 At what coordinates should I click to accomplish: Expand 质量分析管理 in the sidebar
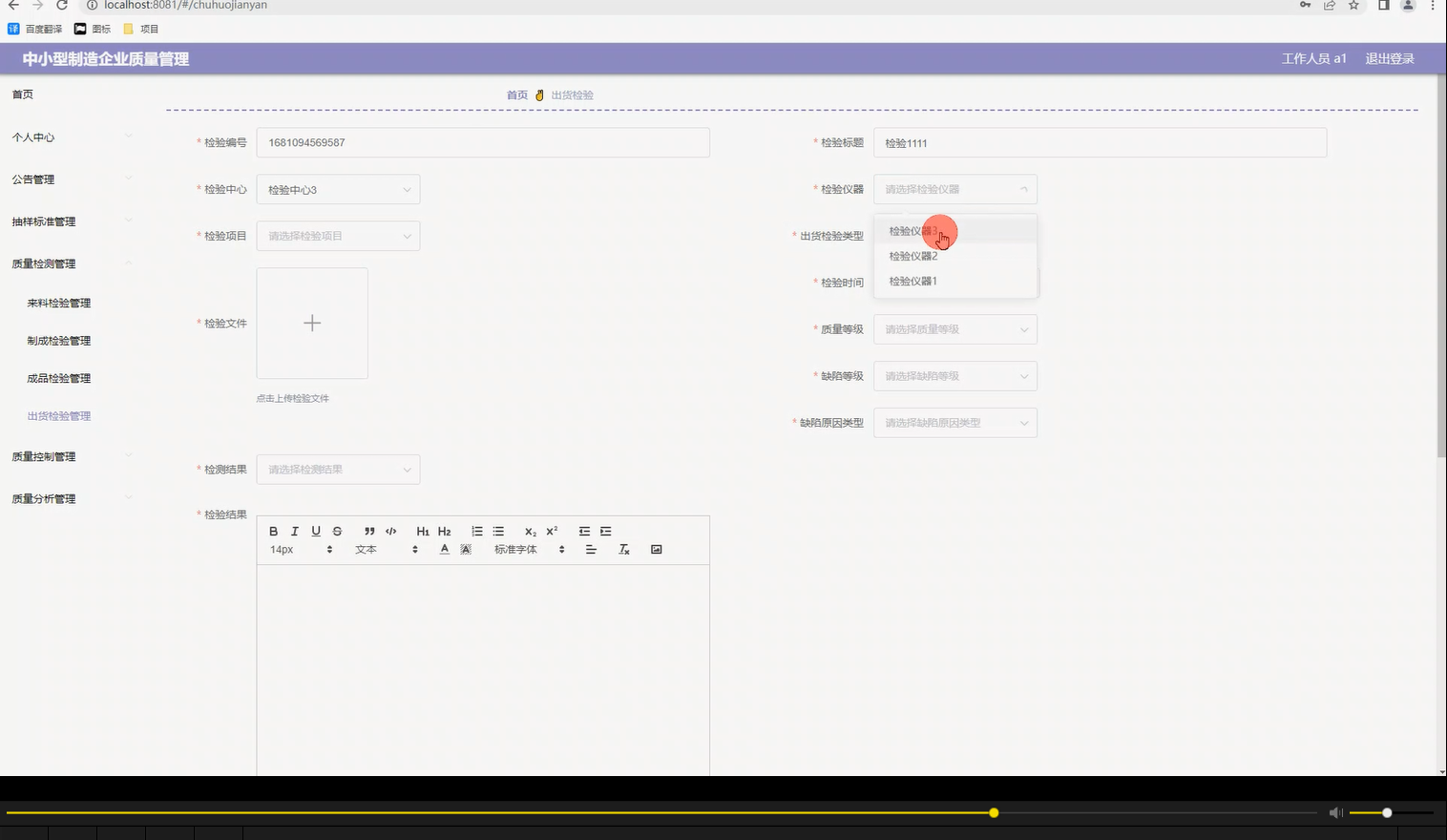click(72, 498)
